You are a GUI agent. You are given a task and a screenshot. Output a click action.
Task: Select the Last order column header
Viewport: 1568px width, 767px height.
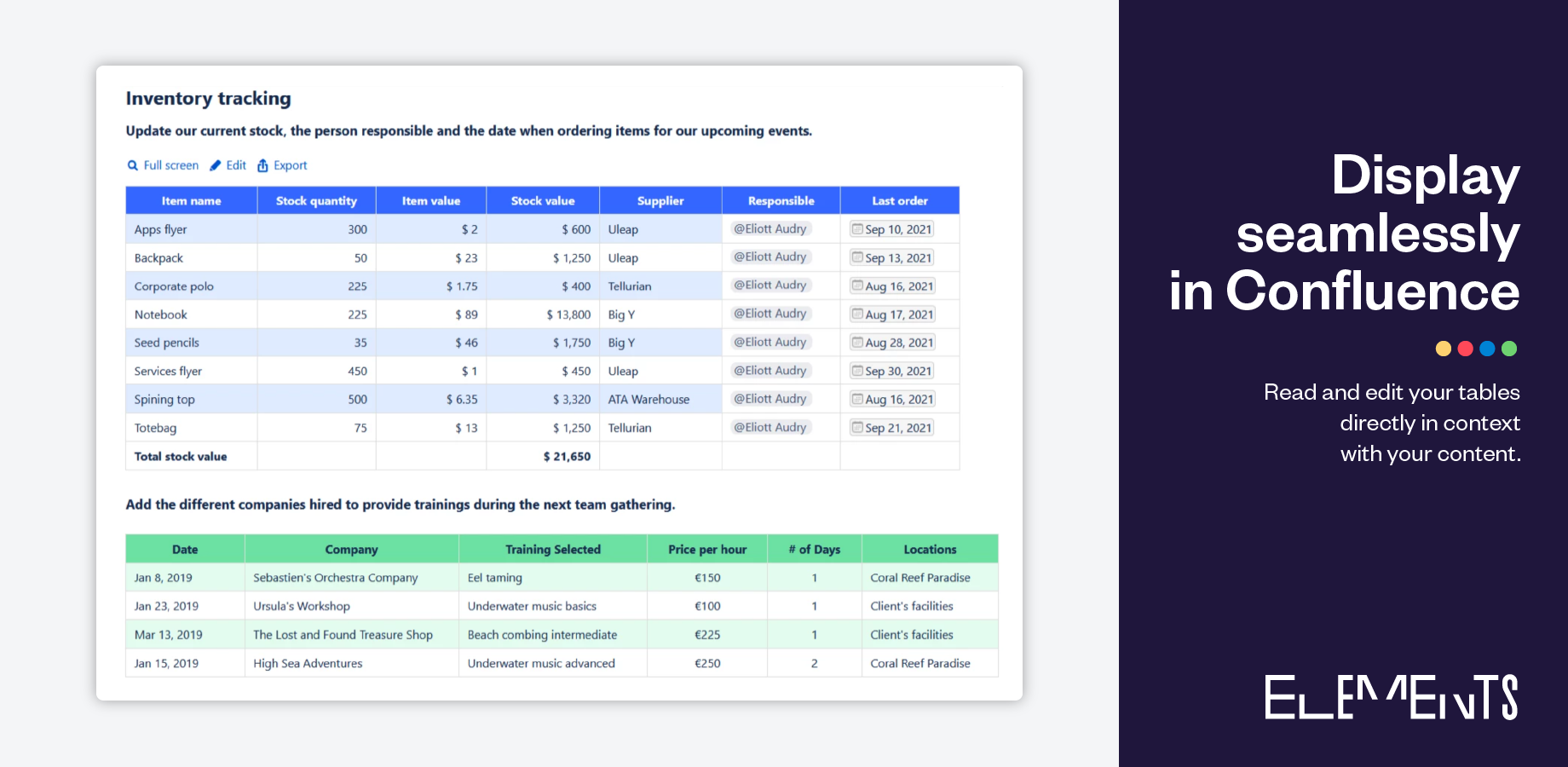(900, 201)
